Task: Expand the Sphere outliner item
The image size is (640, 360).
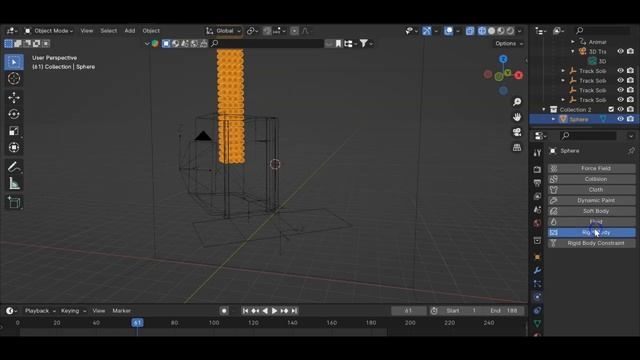Action: [x=554, y=119]
